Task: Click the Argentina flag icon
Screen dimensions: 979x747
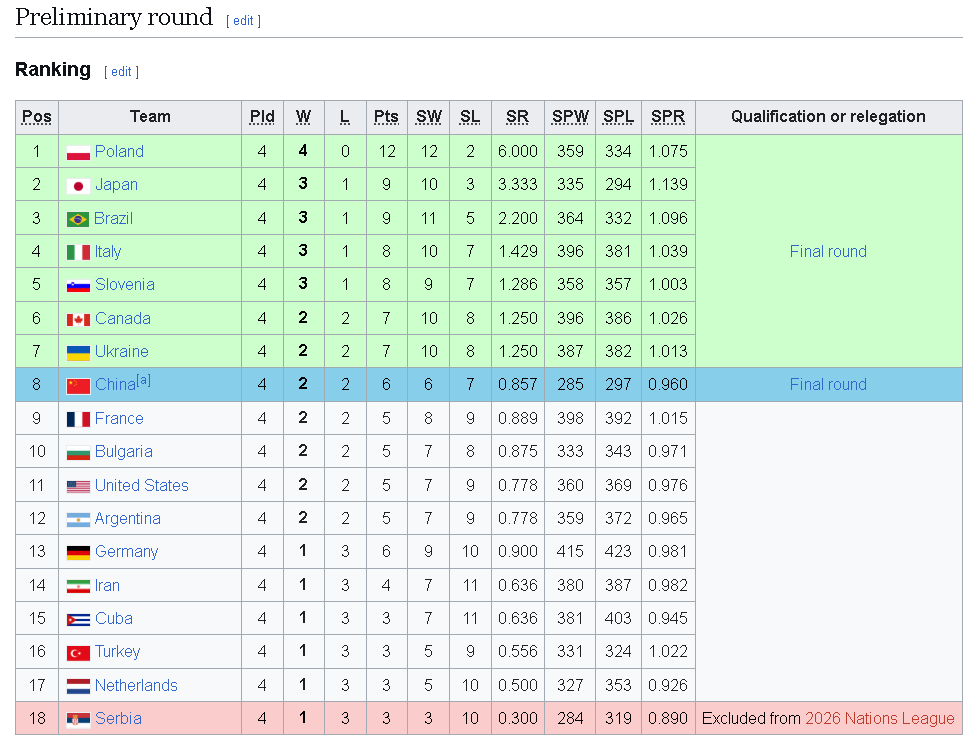Action: tap(78, 520)
